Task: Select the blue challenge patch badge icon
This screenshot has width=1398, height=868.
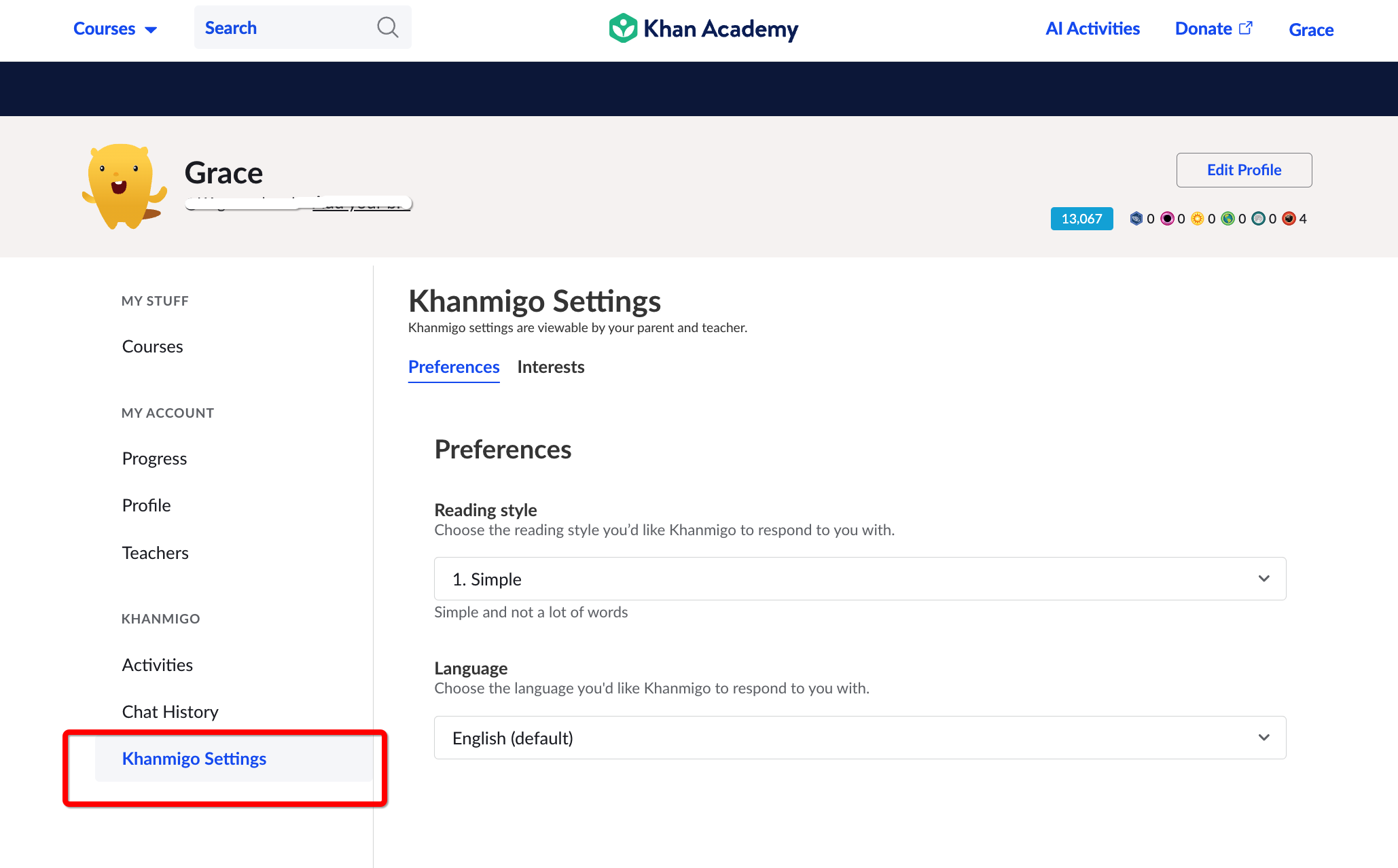Action: pyautogui.click(x=1136, y=218)
